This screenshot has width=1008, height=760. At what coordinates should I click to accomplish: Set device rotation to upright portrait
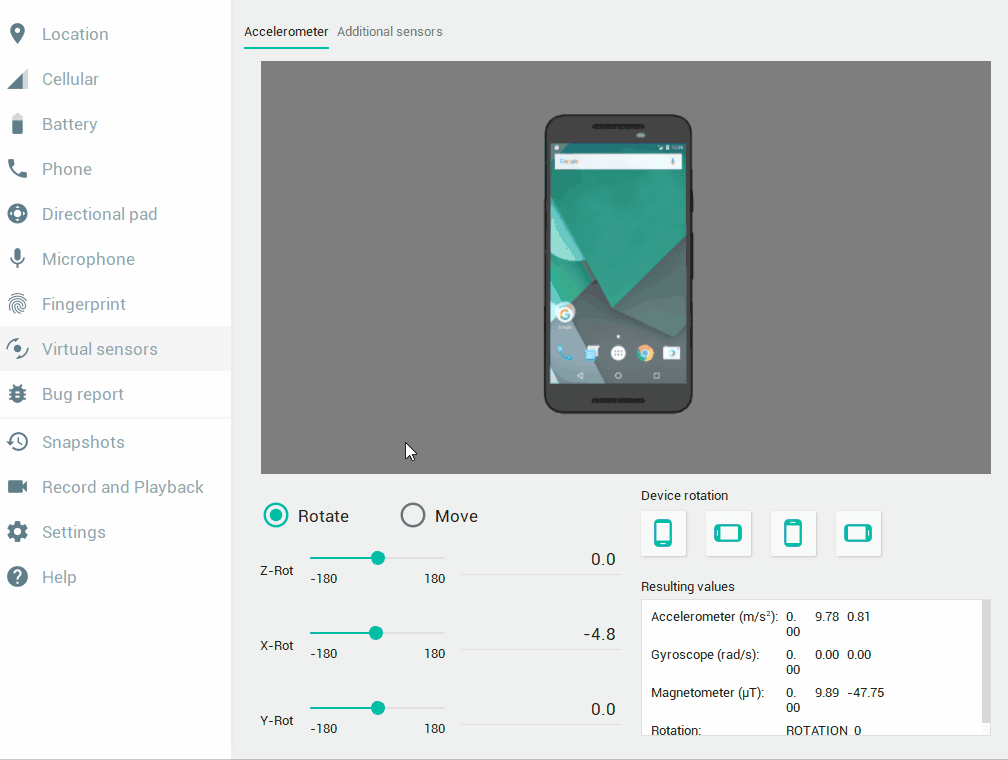(x=663, y=533)
